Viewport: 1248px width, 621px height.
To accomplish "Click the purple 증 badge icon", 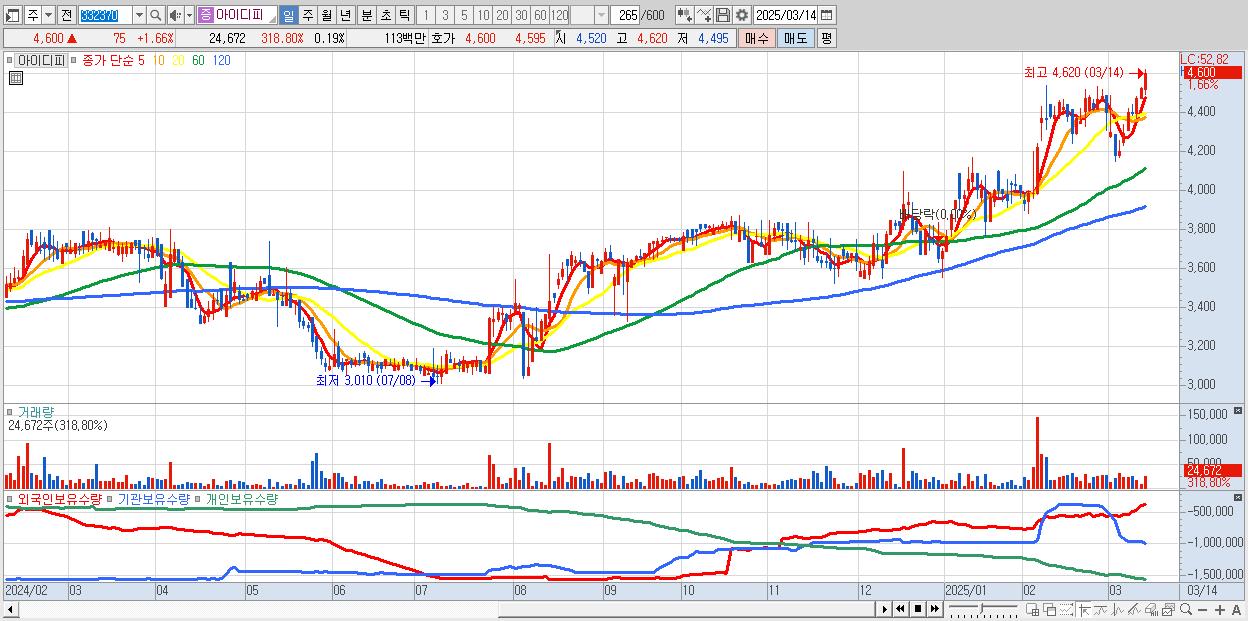I will (205, 15).
